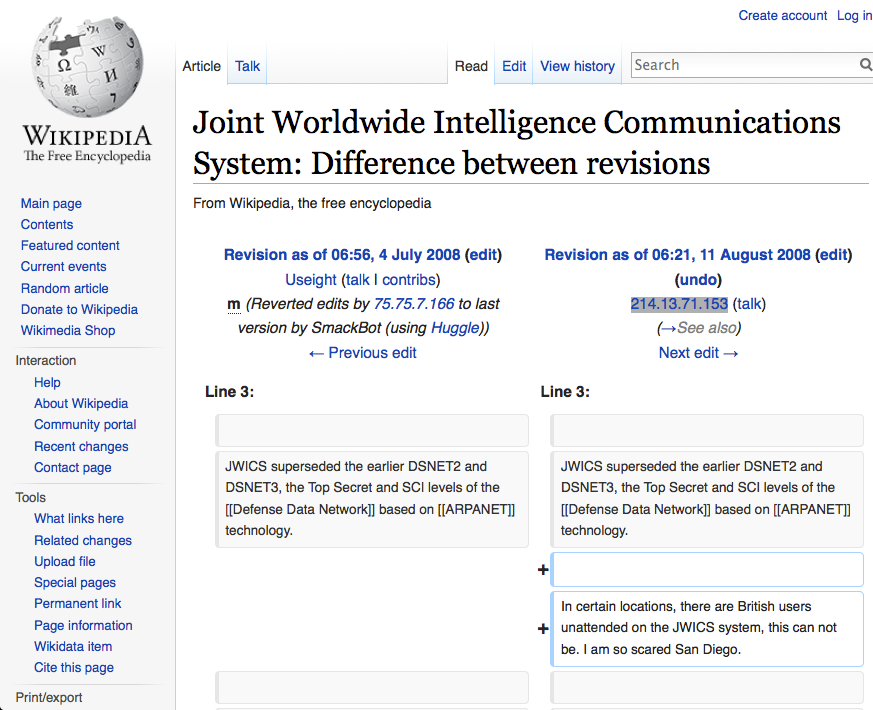Click the search magnifier icon
Viewport: 873px width, 710px height.
click(865, 65)
